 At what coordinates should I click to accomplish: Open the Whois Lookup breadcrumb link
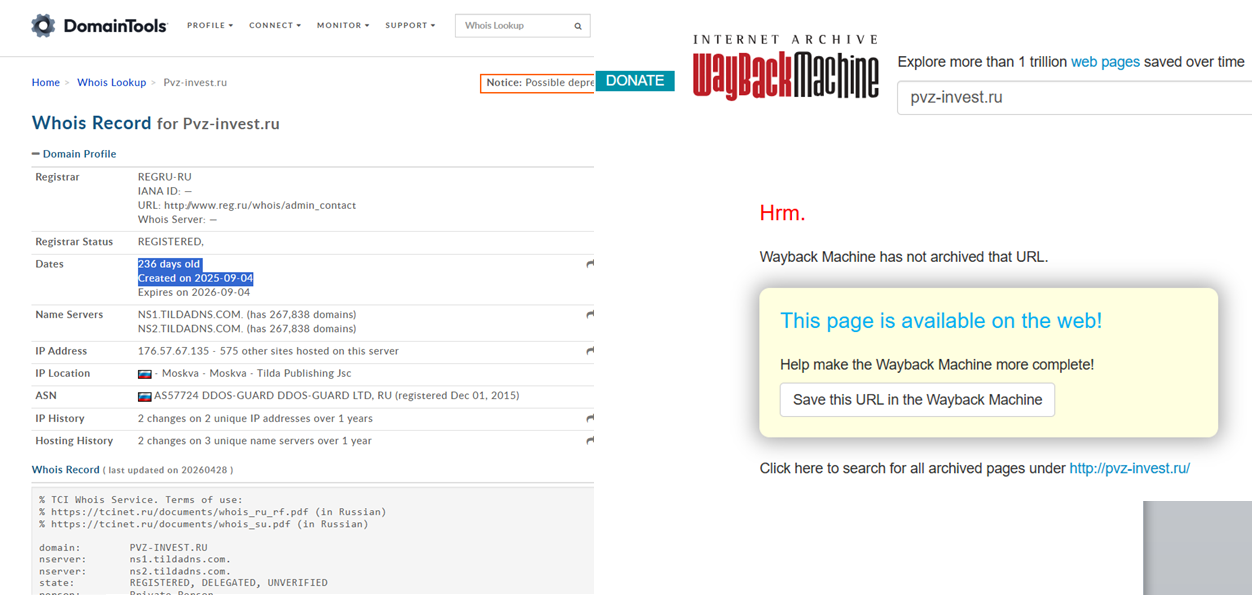pos(112,82)
